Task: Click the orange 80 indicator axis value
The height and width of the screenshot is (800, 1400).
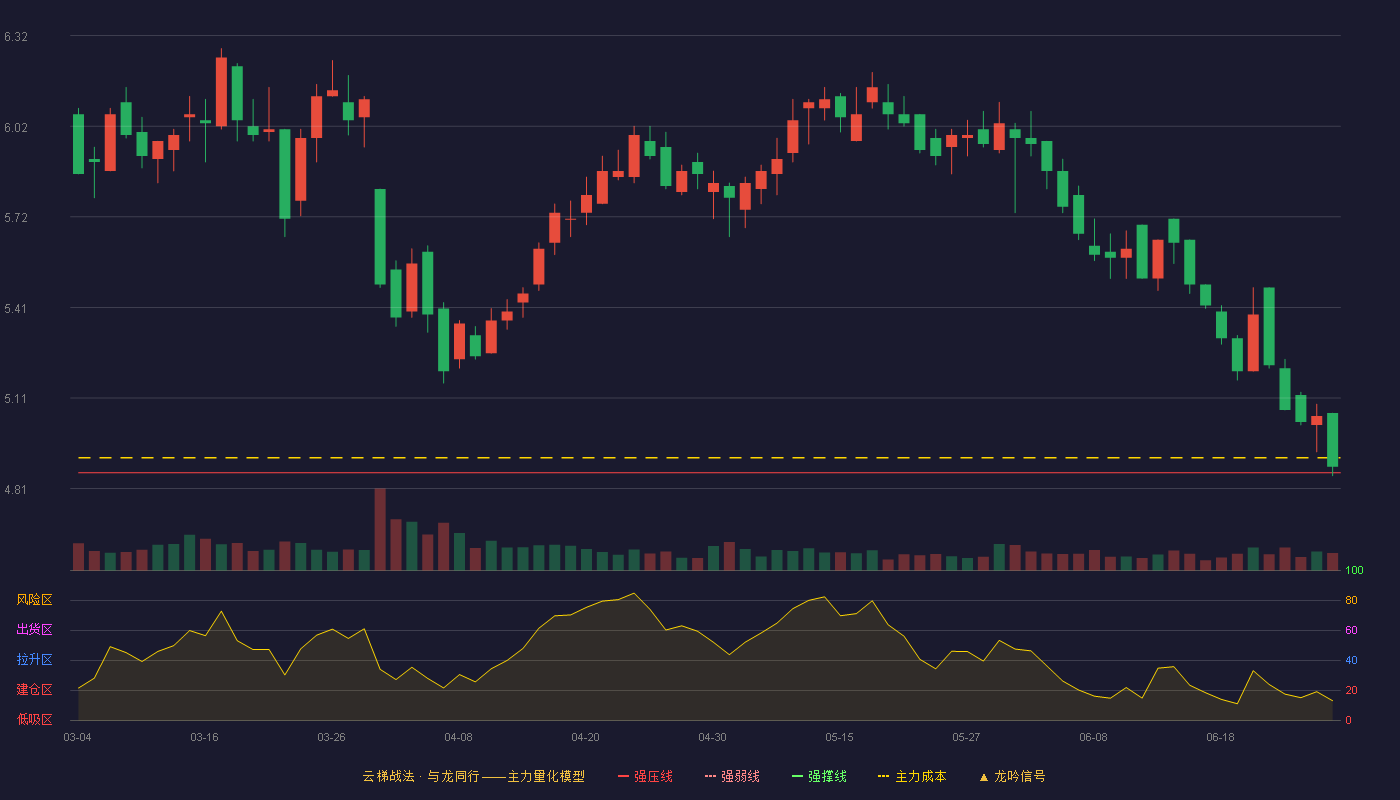Action: click(x=1351, y=600)
